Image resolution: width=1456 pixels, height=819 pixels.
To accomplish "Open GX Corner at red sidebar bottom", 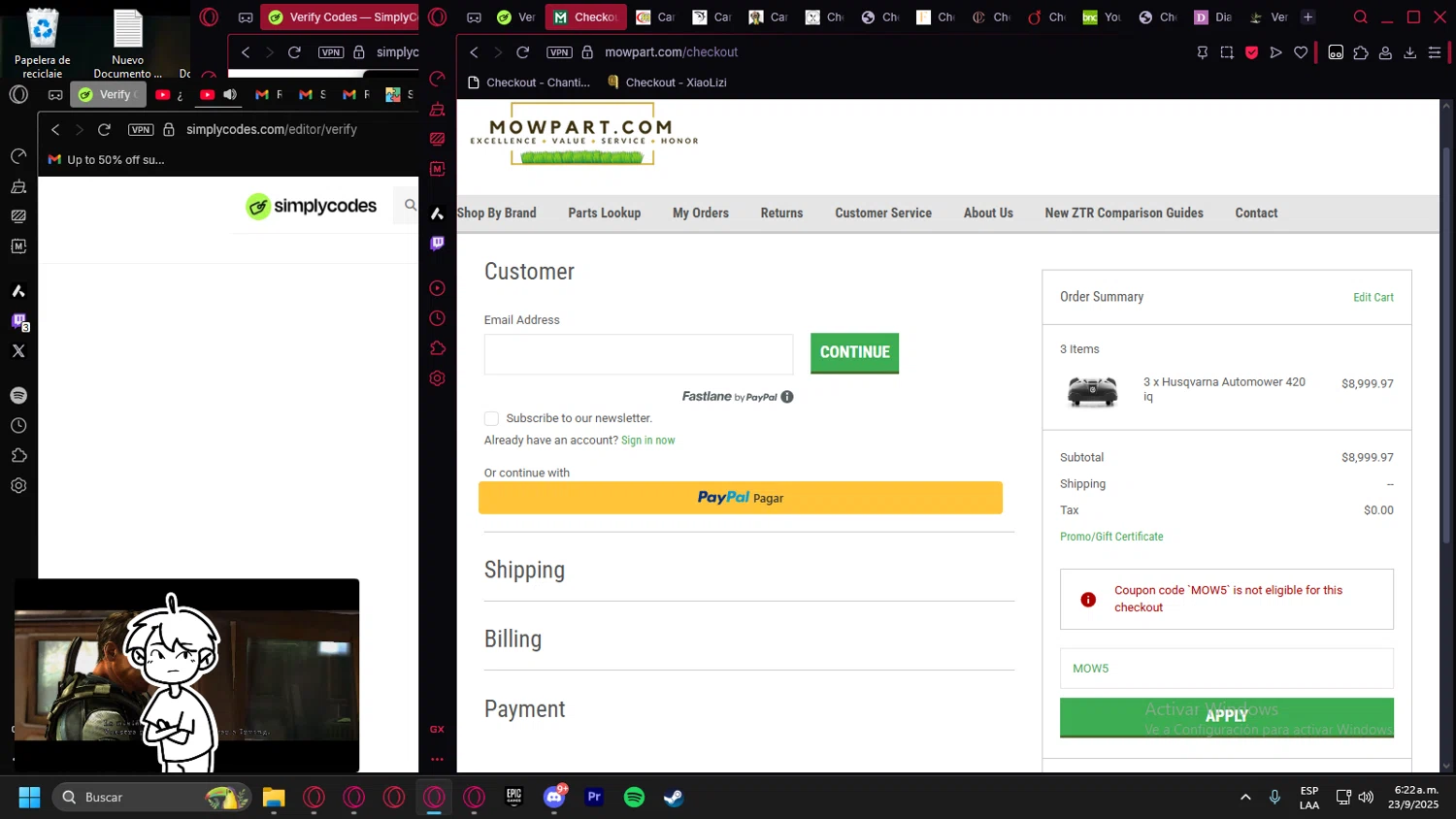I will pos(437,729).
